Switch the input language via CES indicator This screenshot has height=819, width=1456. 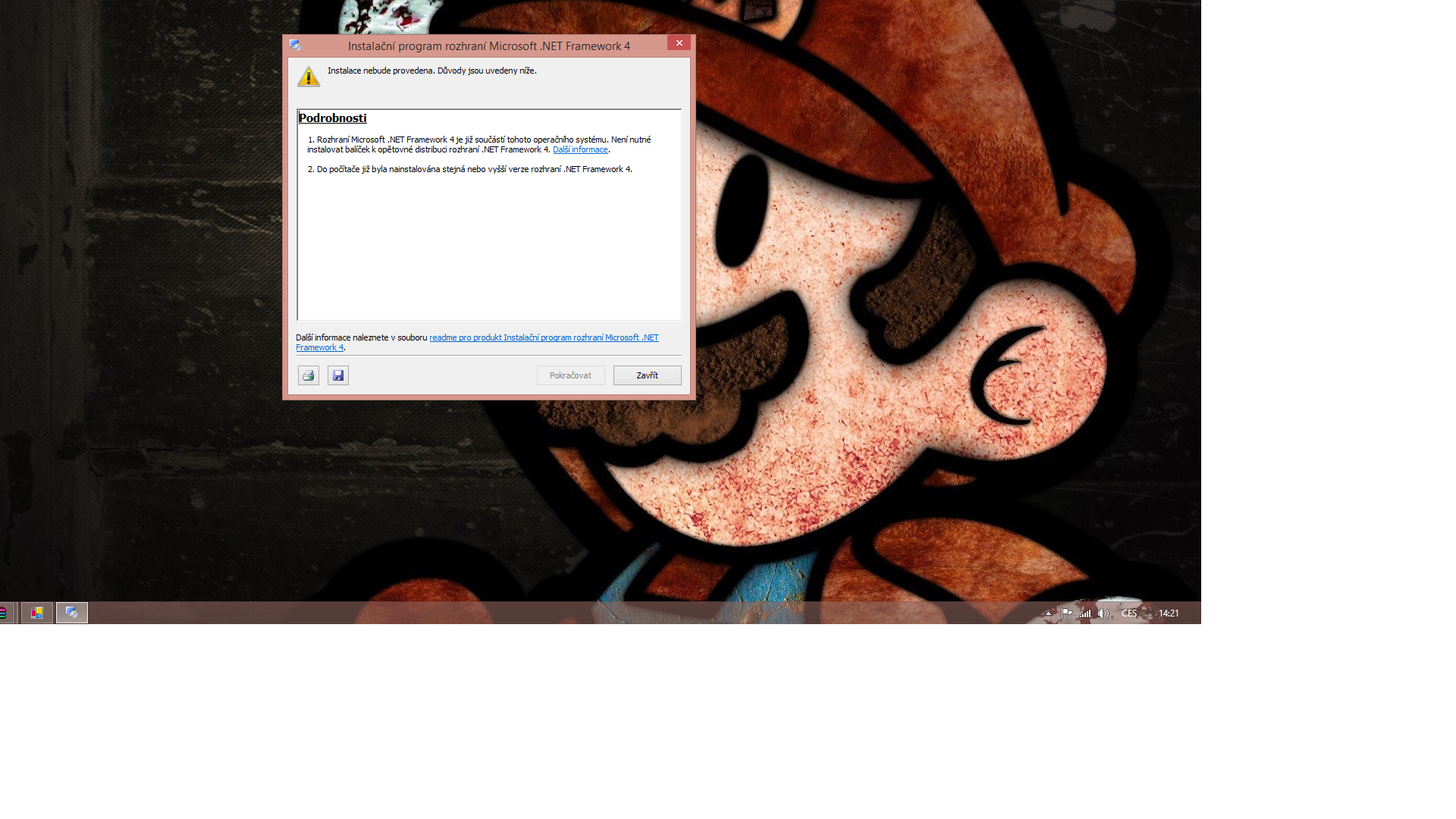click(x=1129, y=613)
